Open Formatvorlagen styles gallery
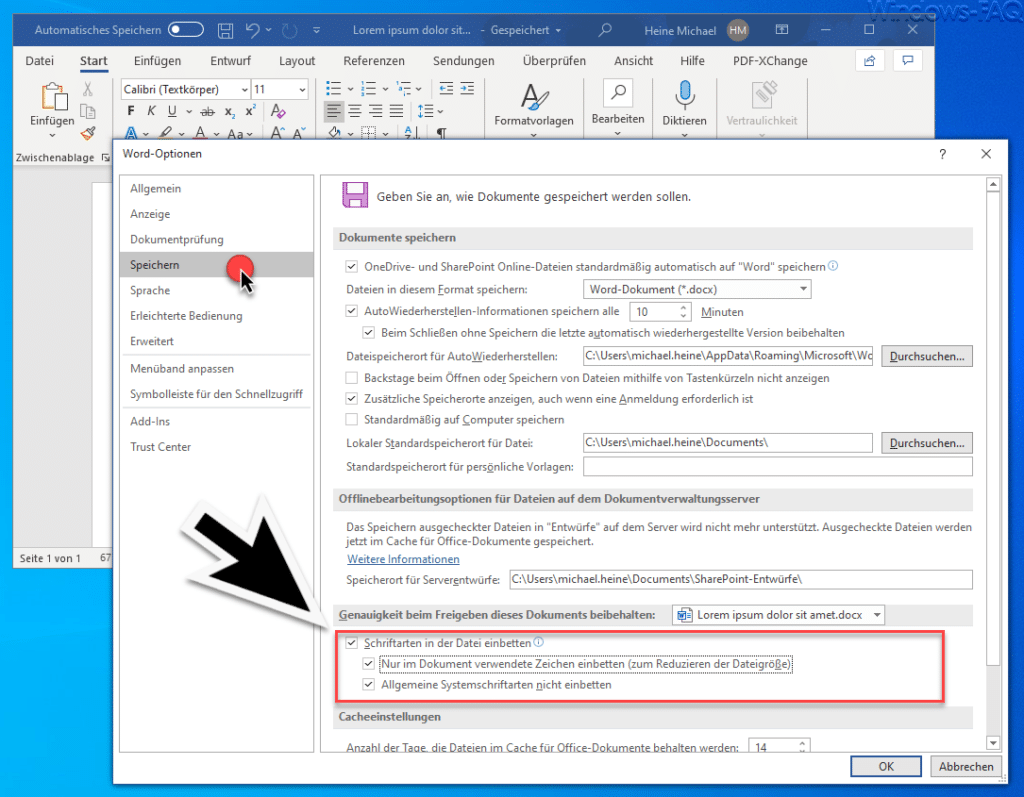The height and width of the screenshot is (797, 1024). click(x=534, y=108)
